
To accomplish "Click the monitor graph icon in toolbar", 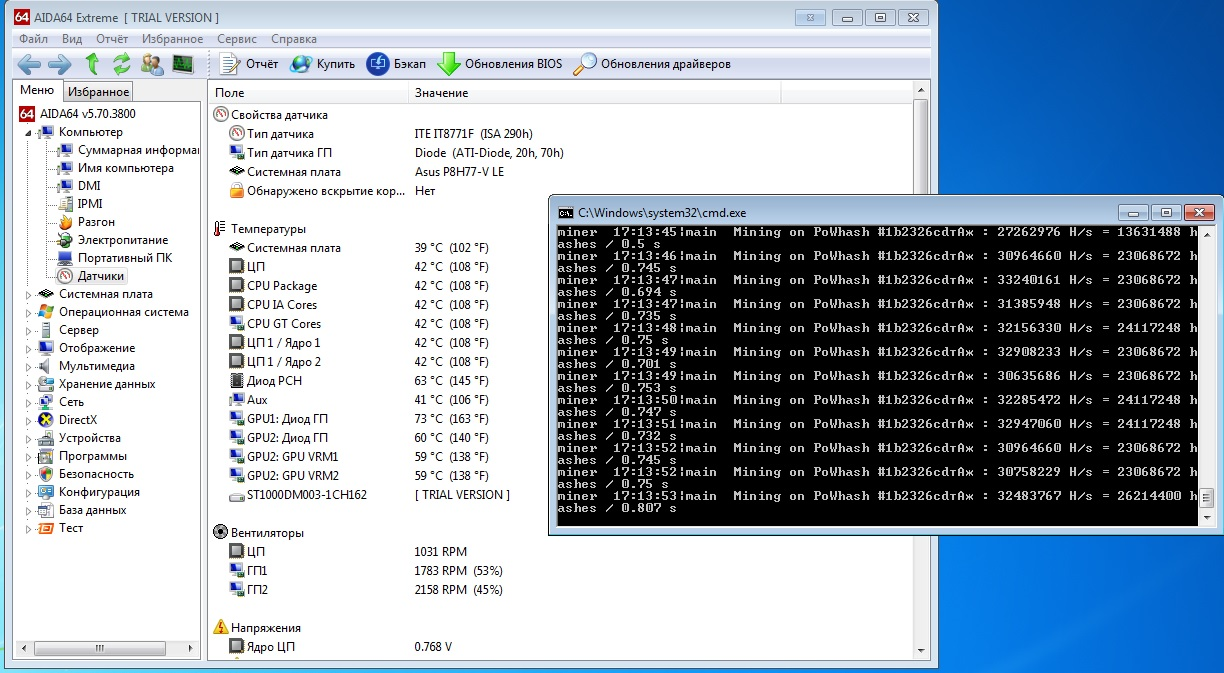I will pyautogui.click(x=182, y=64).
